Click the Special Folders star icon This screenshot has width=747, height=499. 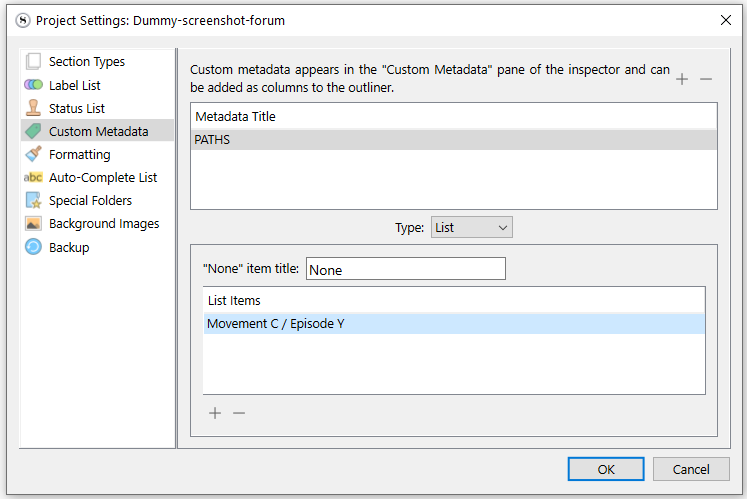point(33,200)
